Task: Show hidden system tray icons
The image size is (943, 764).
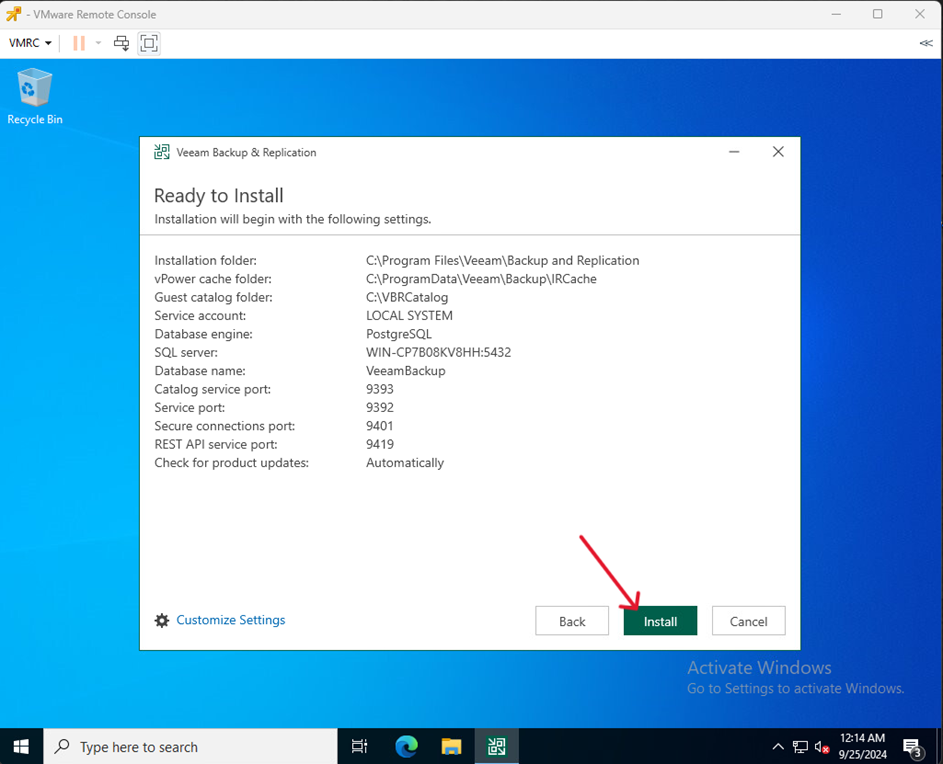Action: pos(778,746)
